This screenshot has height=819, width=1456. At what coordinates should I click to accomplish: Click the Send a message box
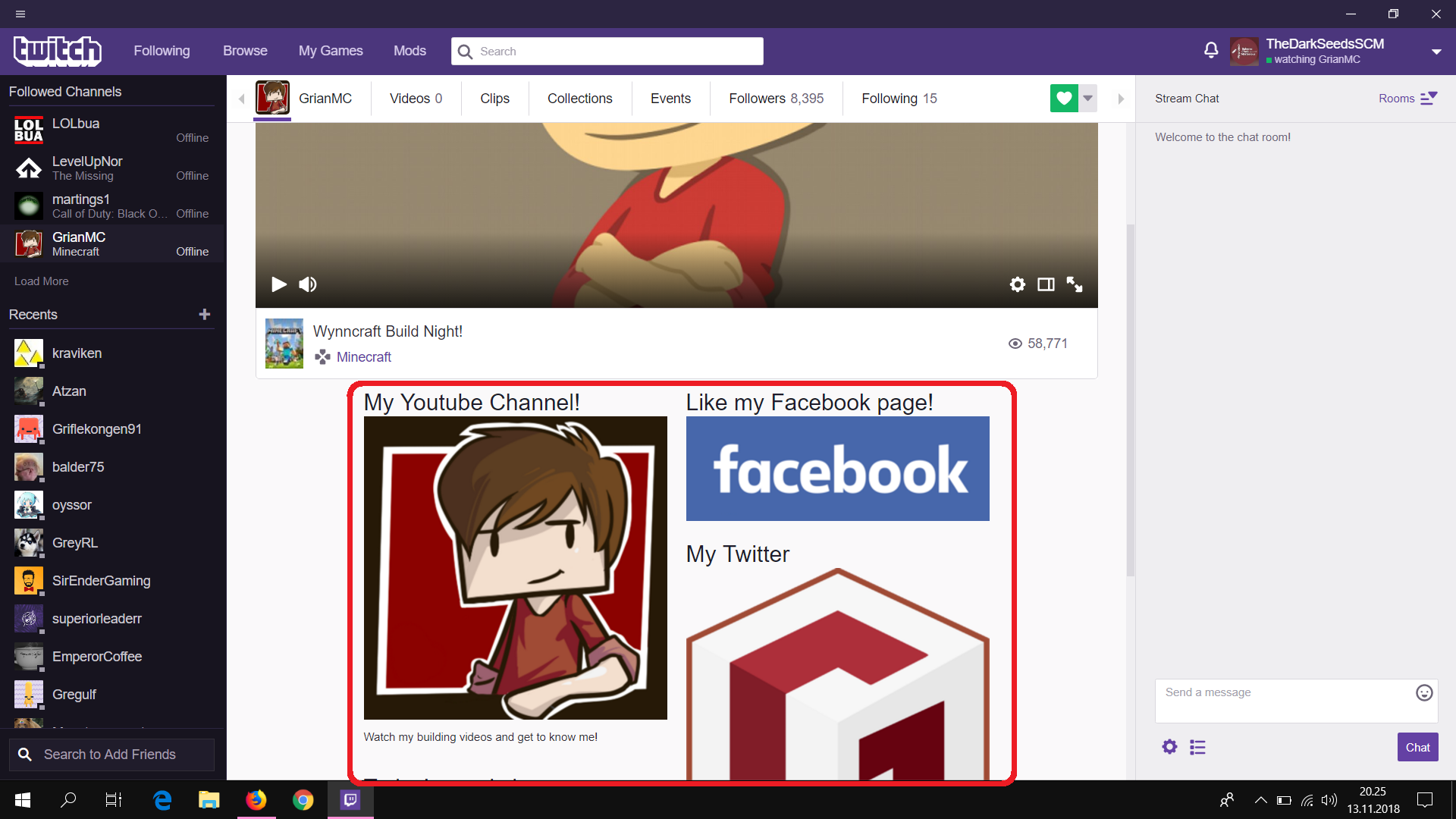1296,701
